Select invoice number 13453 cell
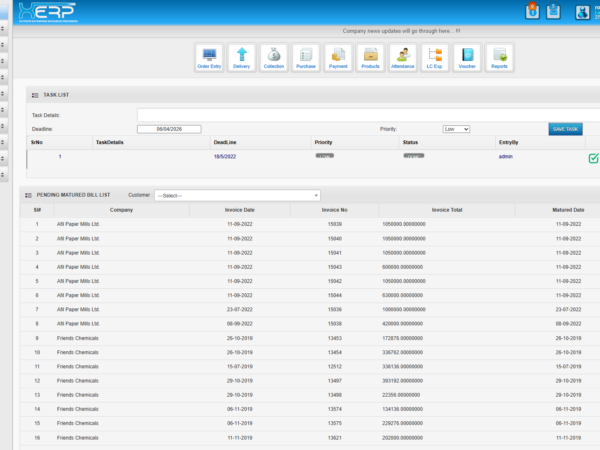 [335, 338]
